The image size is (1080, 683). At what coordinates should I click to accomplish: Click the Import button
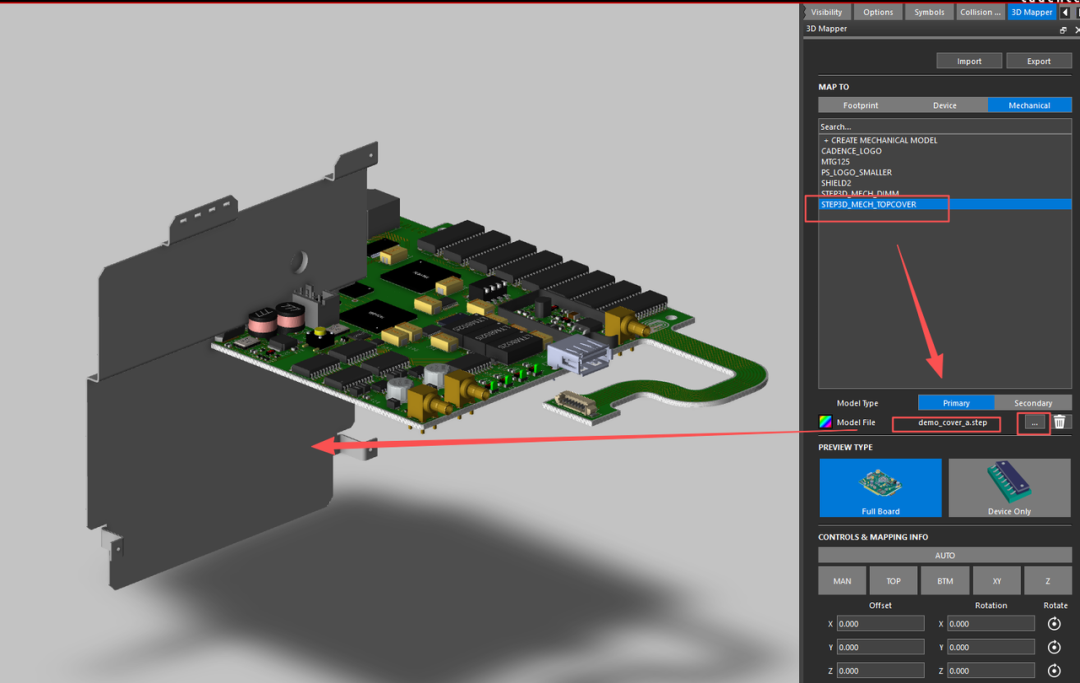click(x=969, y=61)
